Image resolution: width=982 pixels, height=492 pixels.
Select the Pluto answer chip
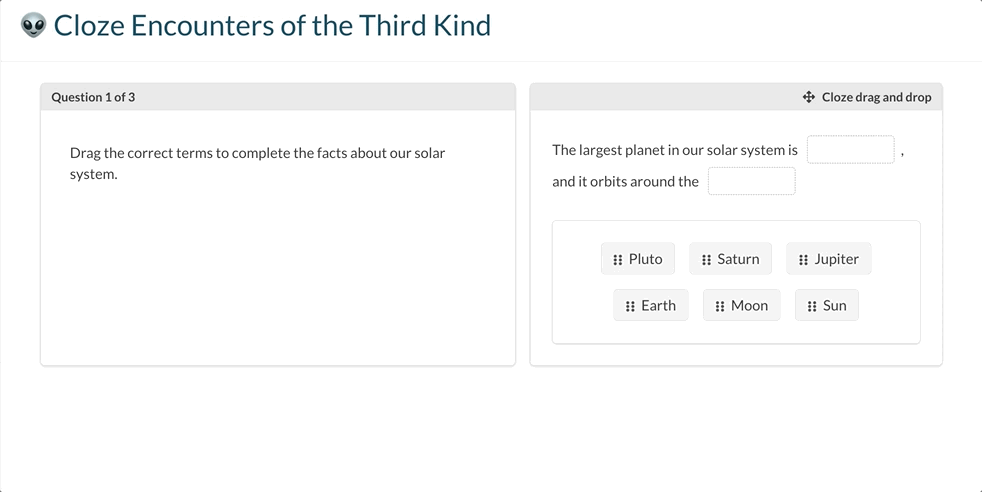pyautogui.click(x=638, y=259)
